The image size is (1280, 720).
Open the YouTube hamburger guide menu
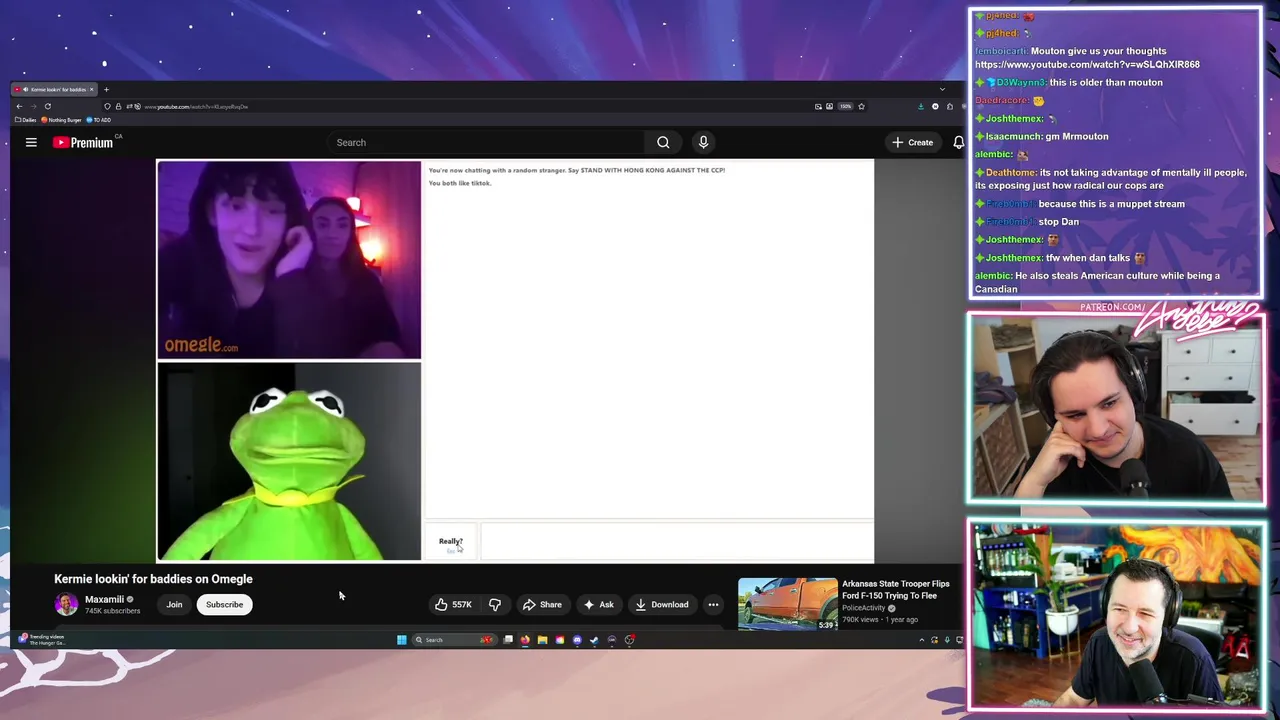[31, 142]
